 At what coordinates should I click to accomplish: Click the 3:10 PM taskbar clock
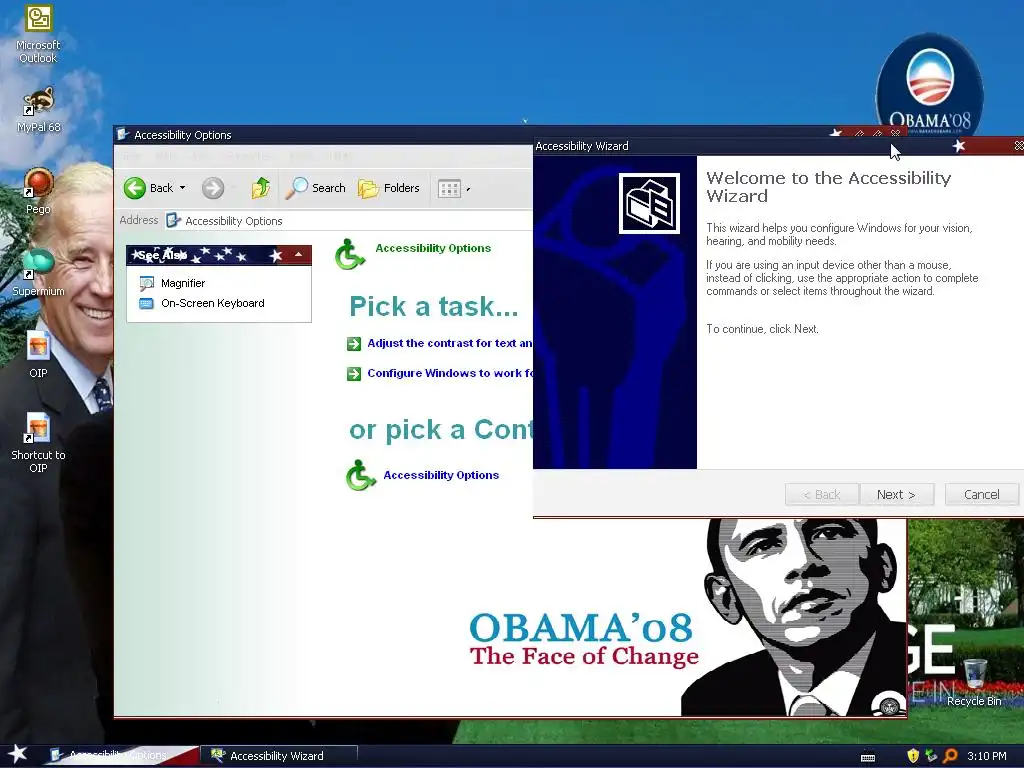click(986, 756)
